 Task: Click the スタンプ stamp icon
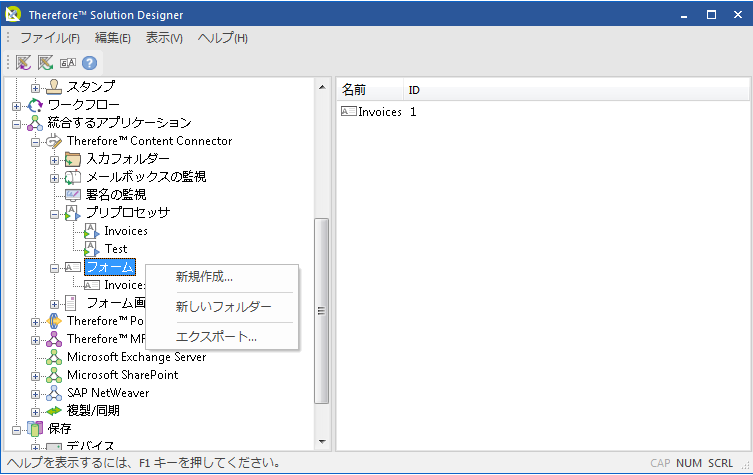click(54, 87)
